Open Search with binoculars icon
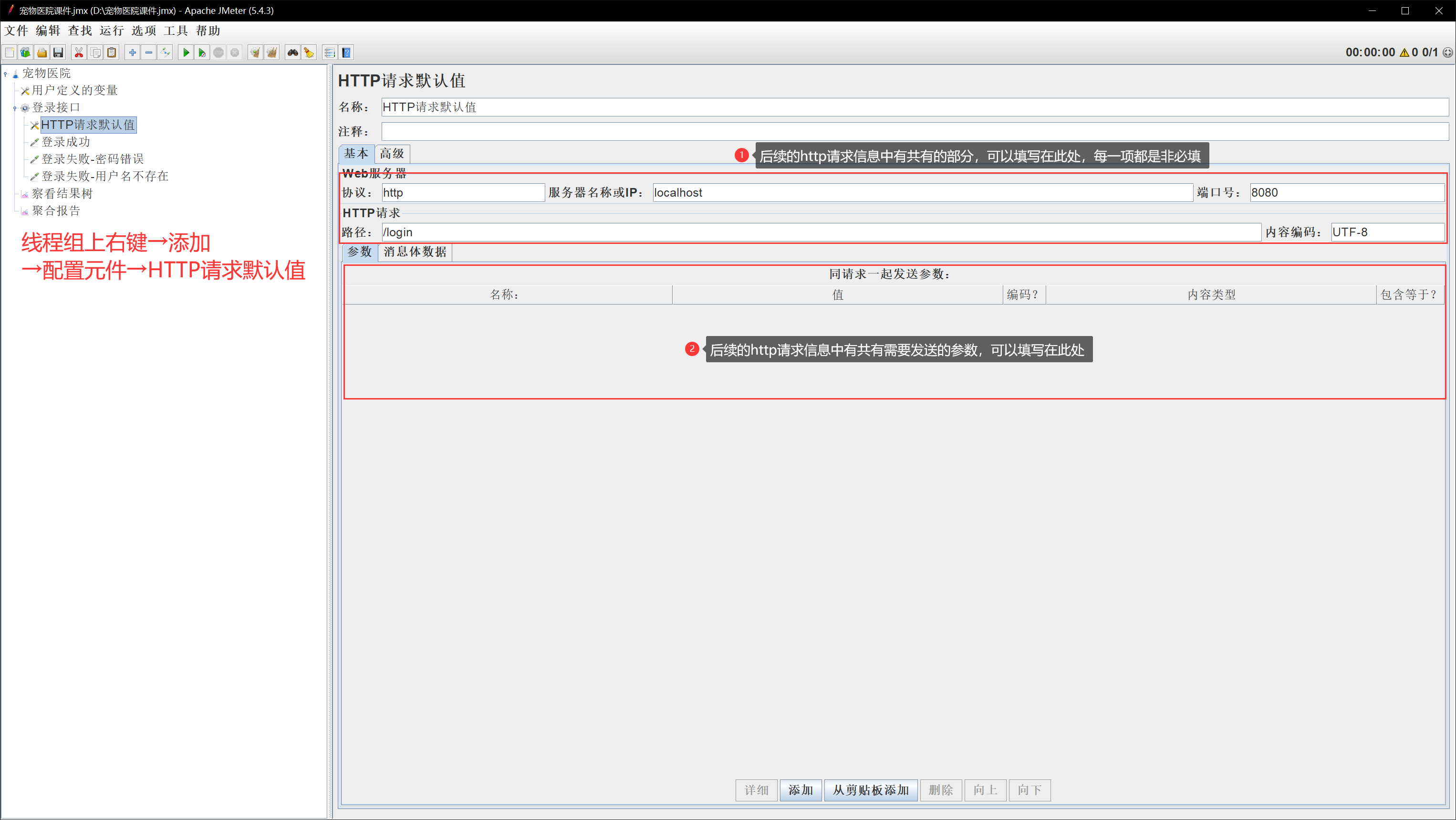The height and width of the screenshot is (820, 1456). tap(292, 53)
